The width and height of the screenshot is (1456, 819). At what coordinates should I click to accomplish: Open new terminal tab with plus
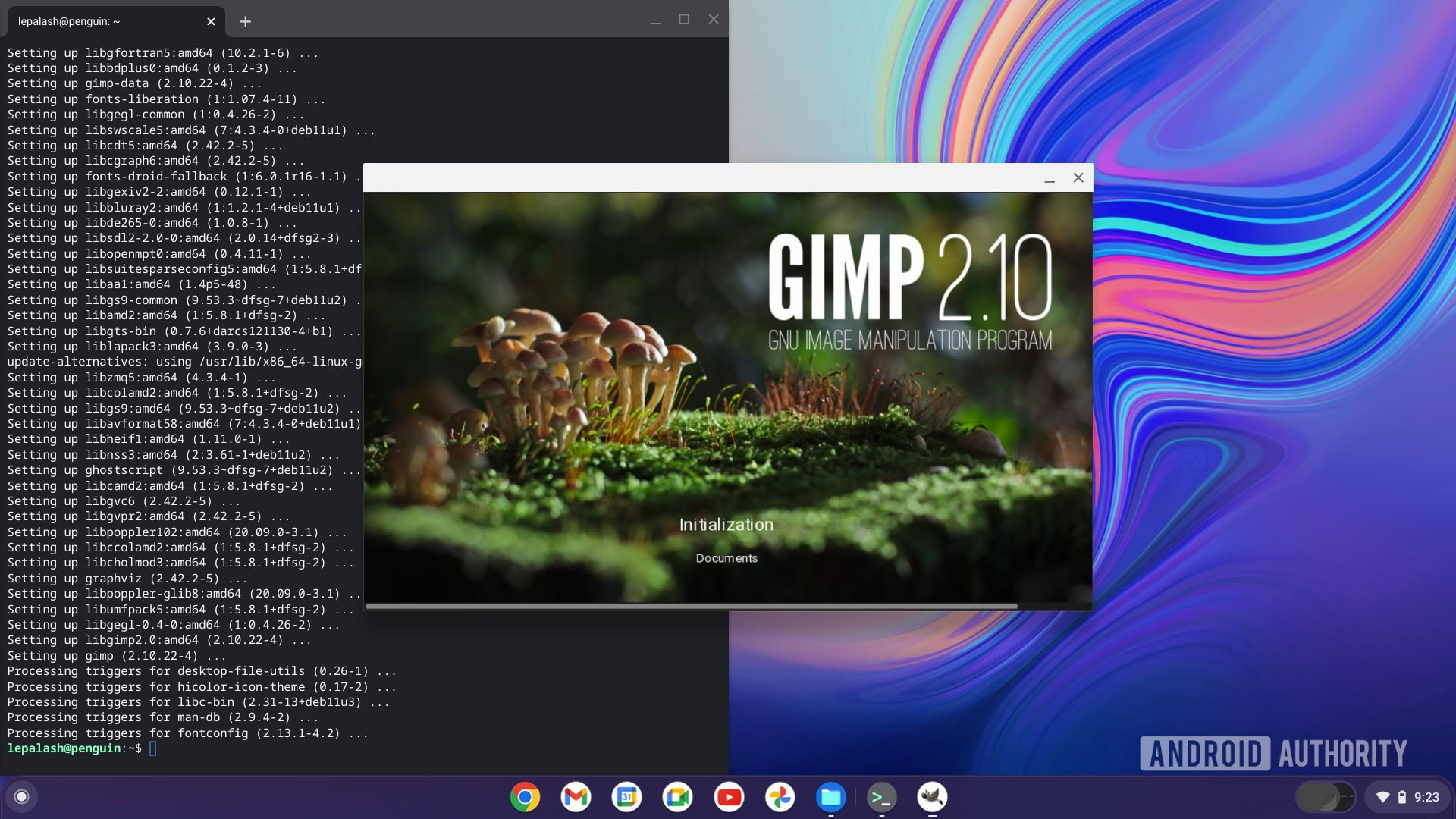245,22
